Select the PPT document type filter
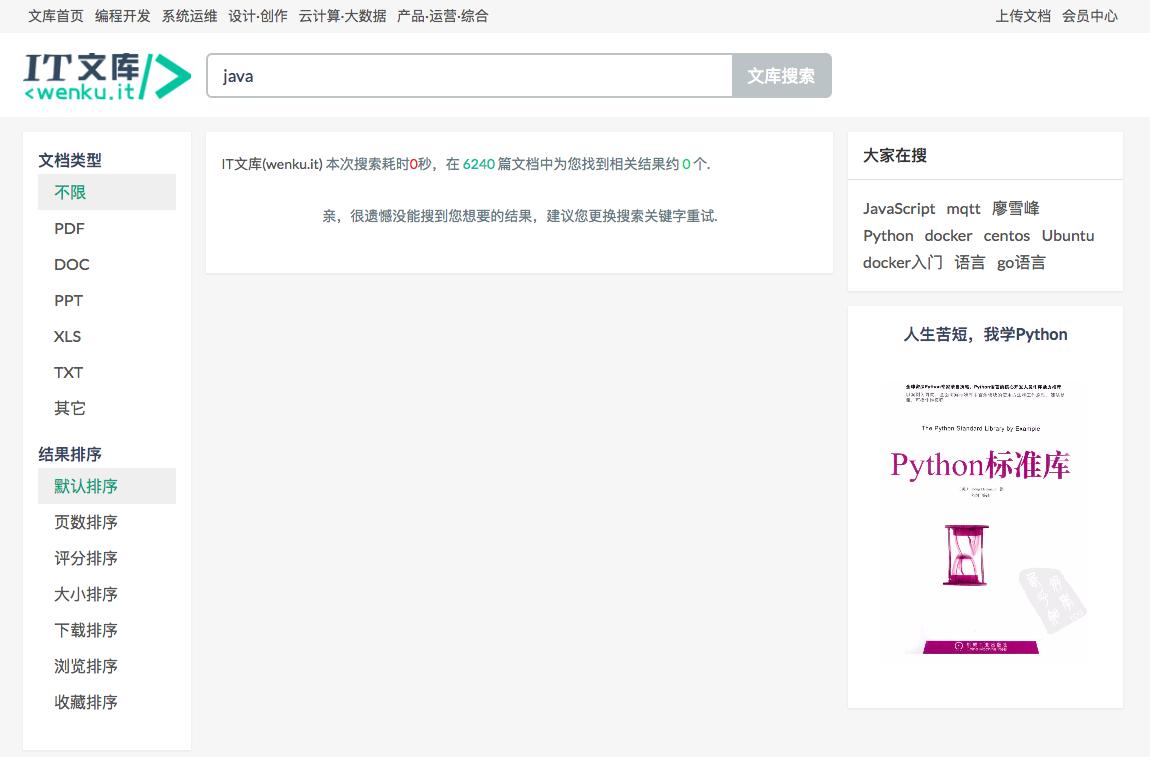Viewport: 1150px width, 757px height. tap(67, 300)
